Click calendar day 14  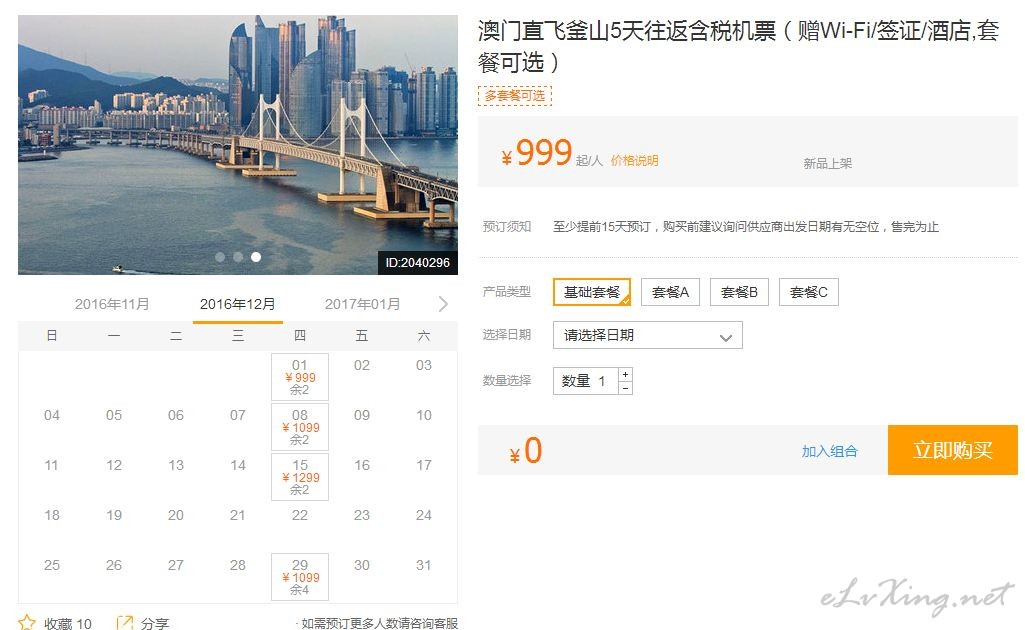238,465
